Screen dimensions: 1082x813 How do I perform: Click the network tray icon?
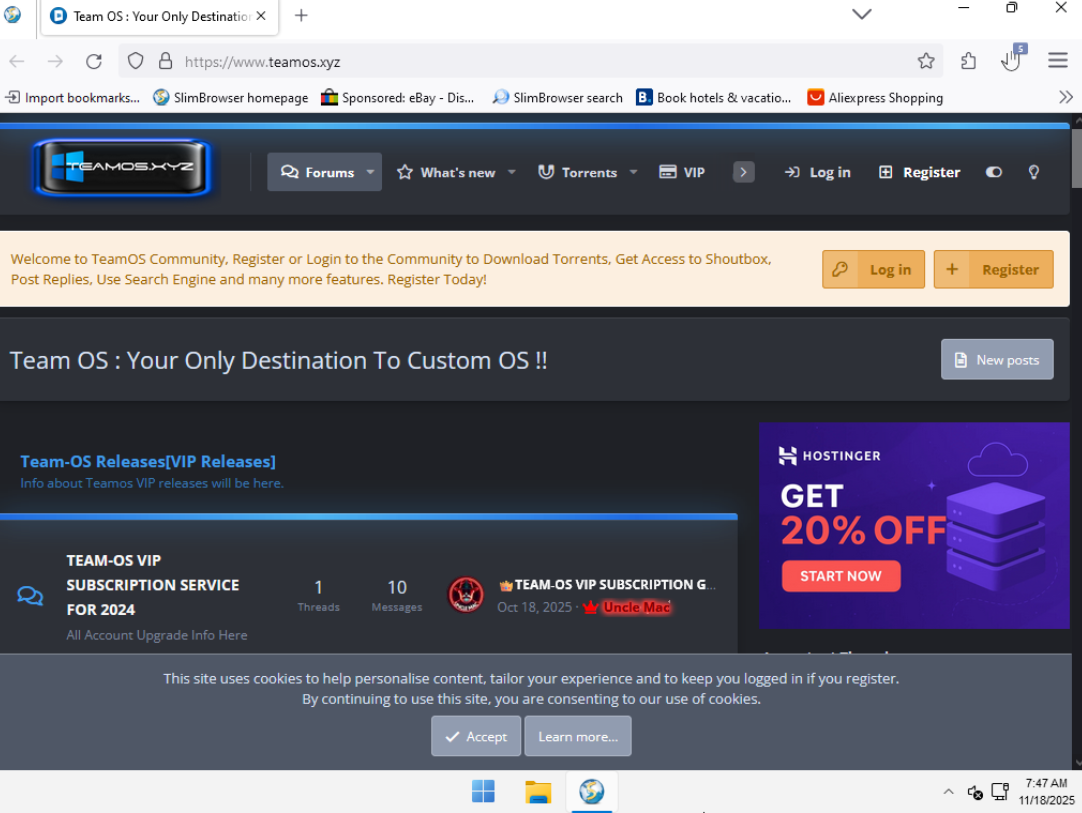click(1000, 792)
